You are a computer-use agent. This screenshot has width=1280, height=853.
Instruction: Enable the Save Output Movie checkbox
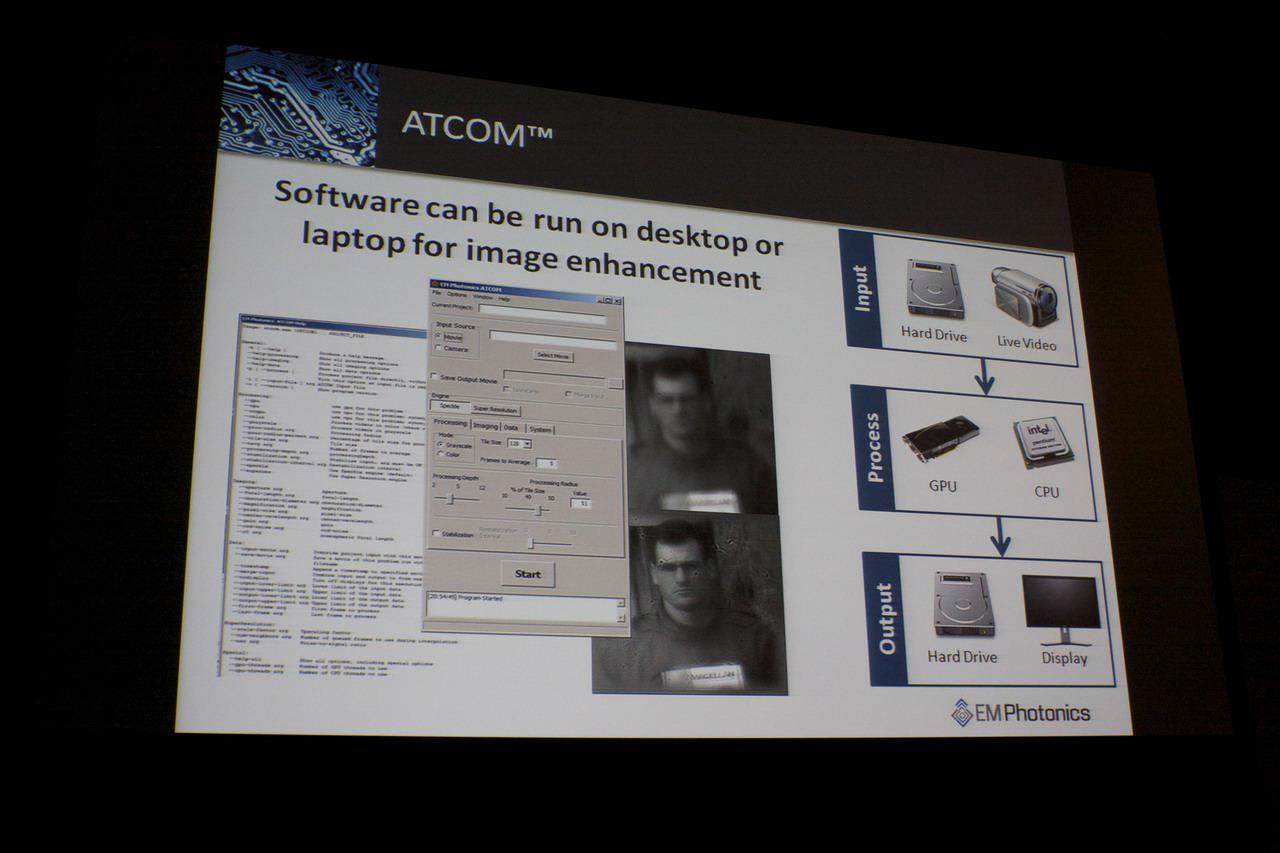click(434, 376)
